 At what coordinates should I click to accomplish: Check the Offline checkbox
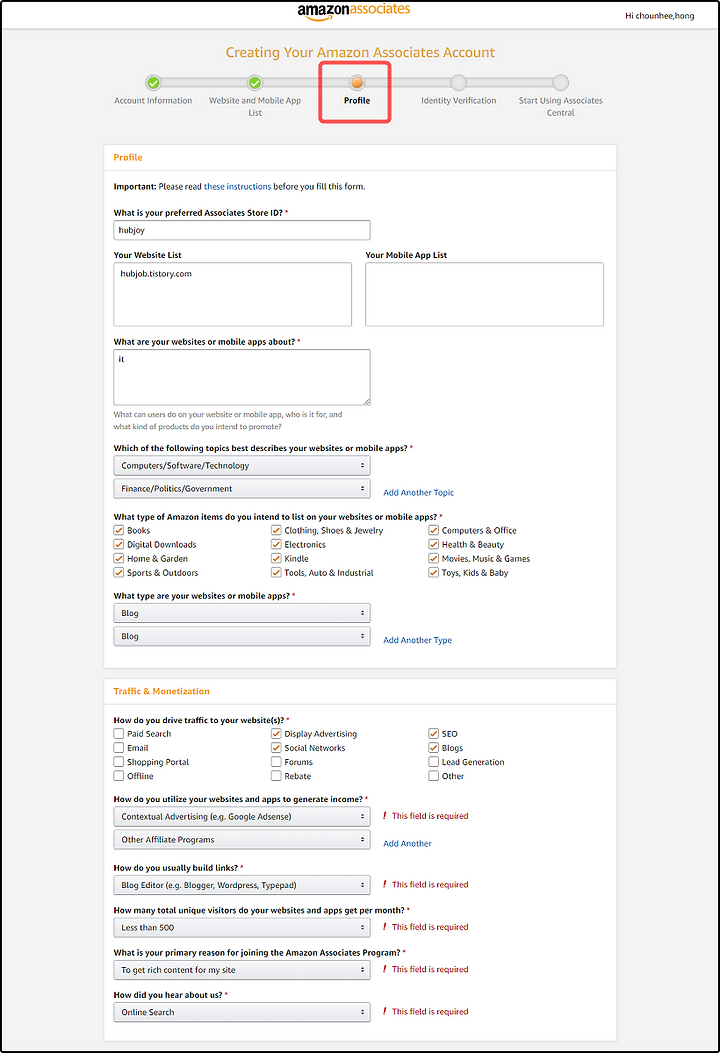[x=119, y=776]
